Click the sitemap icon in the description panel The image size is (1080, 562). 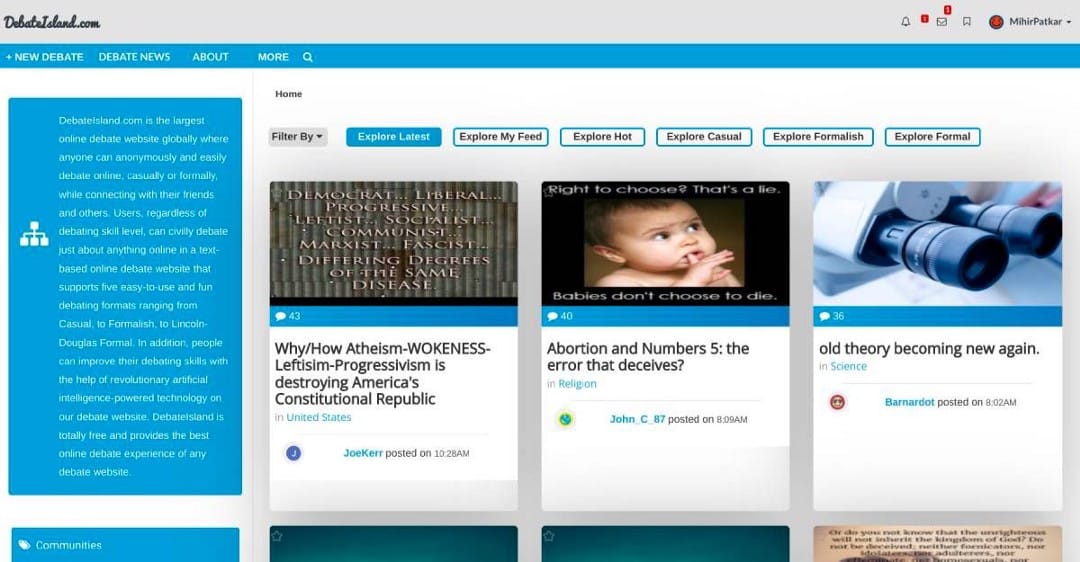pyautogui.click(x=34, y=234)
